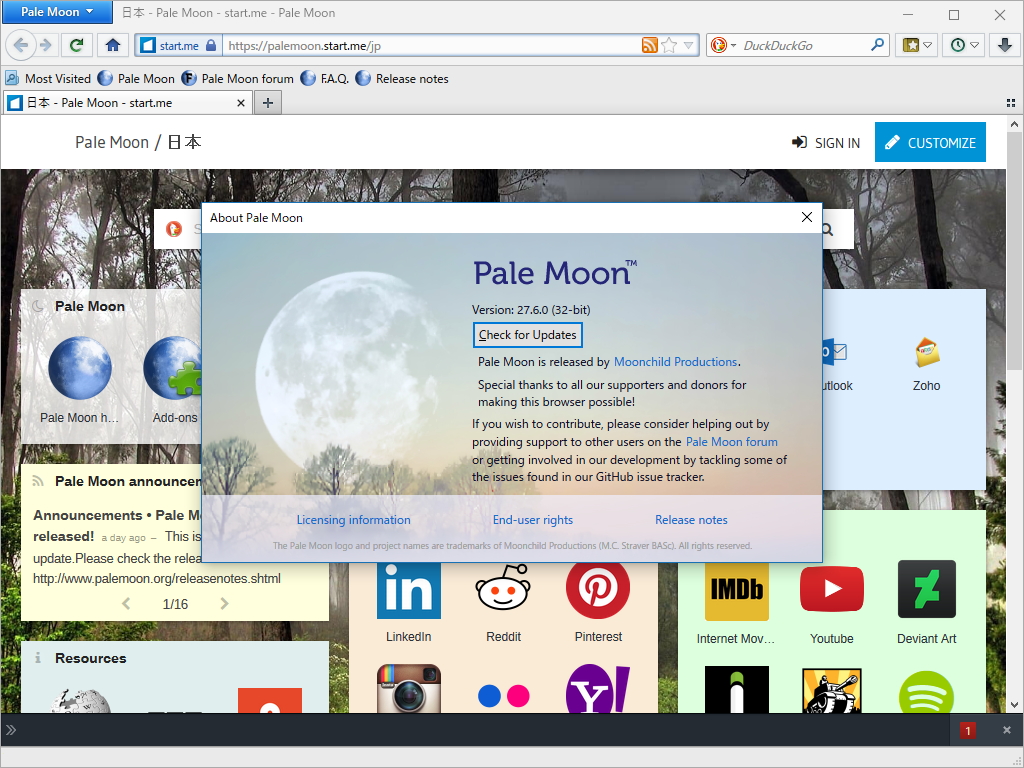The width and height of the screenshot is (1024, 768).
Task: Navigate back to the previous page
Action: (x=21, y=44)
